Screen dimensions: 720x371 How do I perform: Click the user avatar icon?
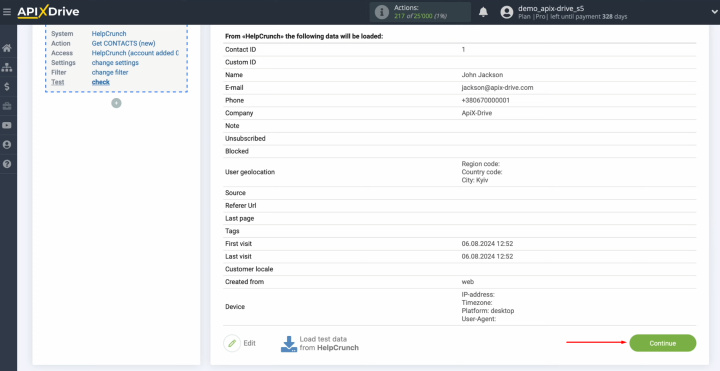pos(506,12)
